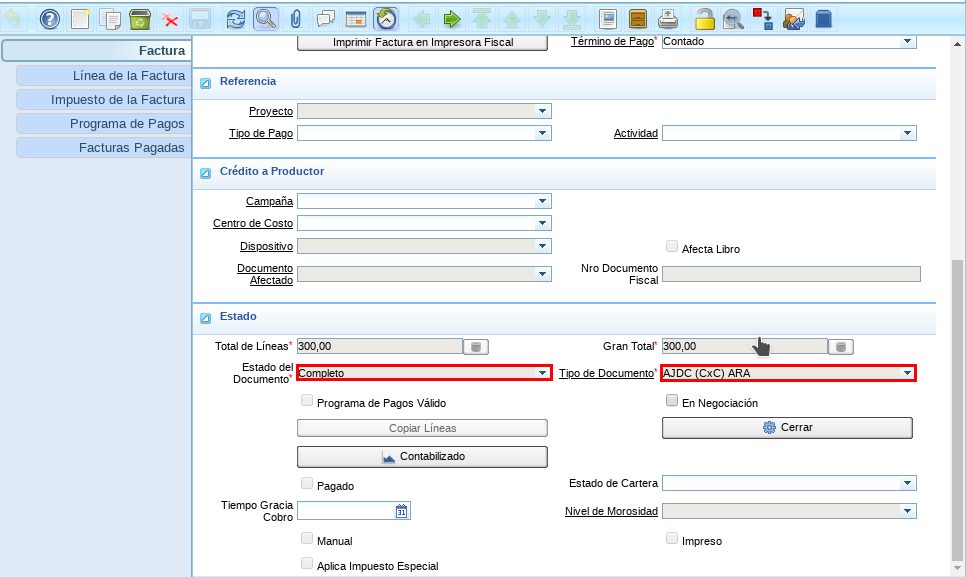Open calendar picker for Tiempo Gracia Cobro

(402, 511)
